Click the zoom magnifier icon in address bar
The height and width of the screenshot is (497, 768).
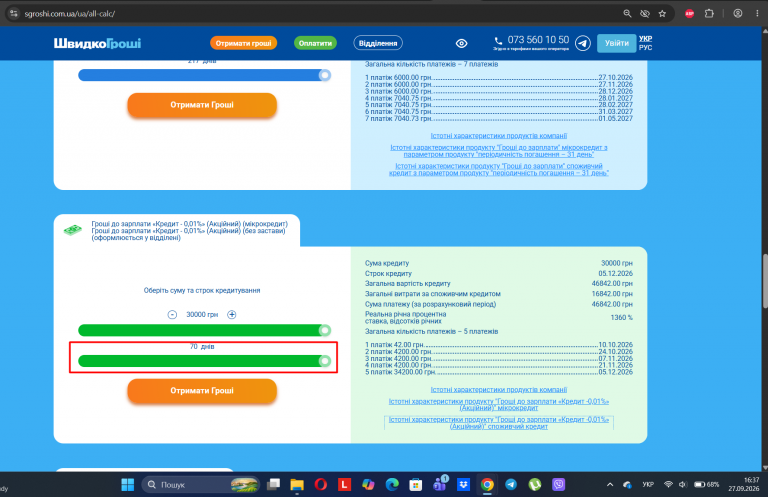tap(627, 14)
